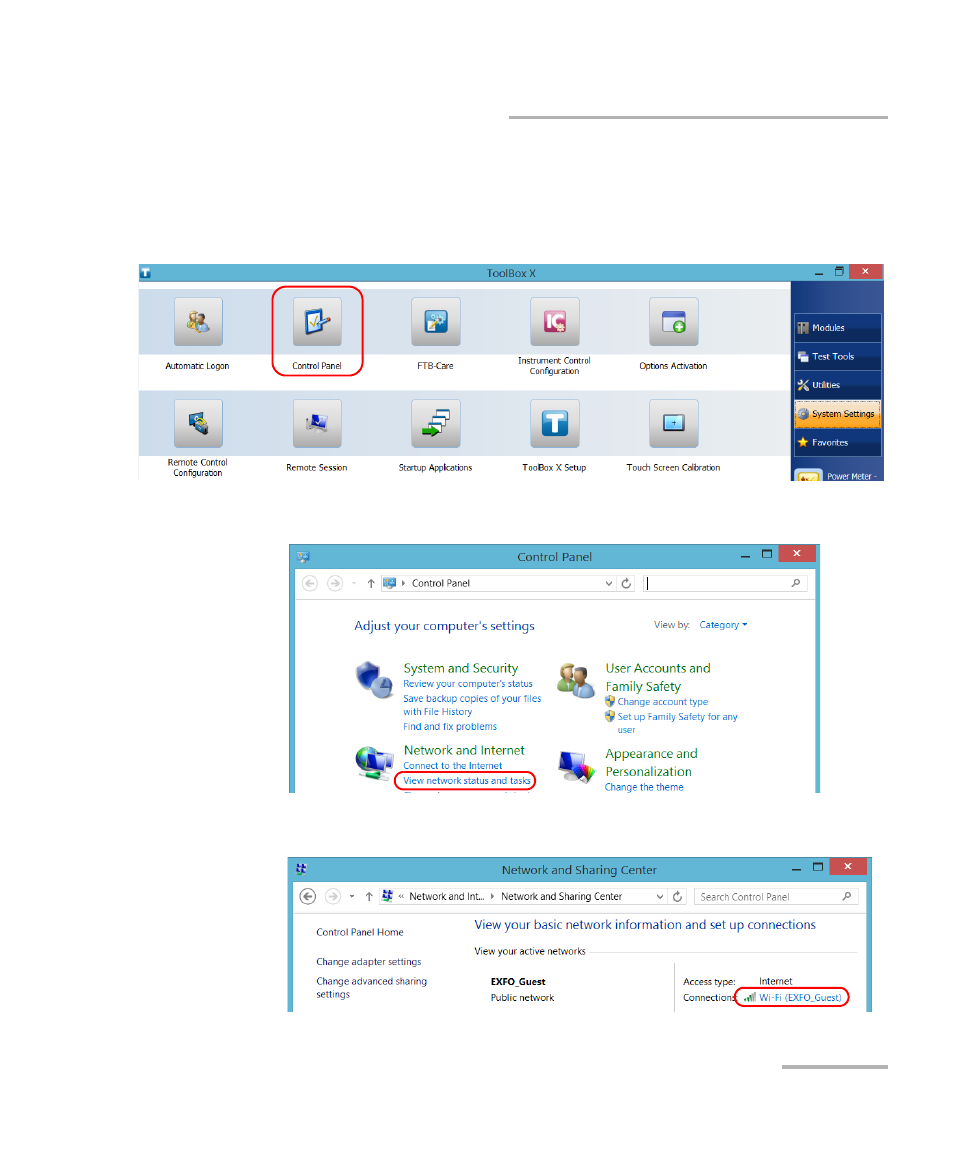This screenshot has height=1158, width=954.
Task: Click Network and Sharing Center breadcrumb
Action: pyautogui.click(x=561, y=897)
